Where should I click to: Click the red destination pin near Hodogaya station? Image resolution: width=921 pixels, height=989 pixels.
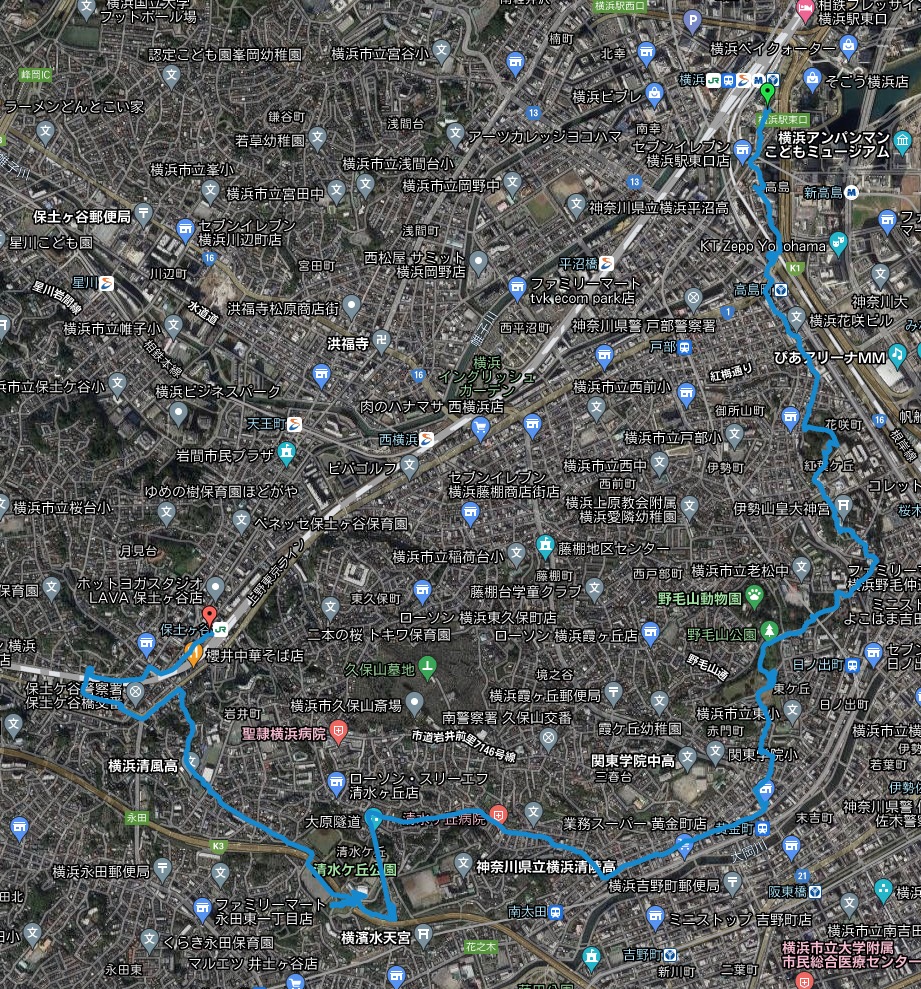point(209,616)
